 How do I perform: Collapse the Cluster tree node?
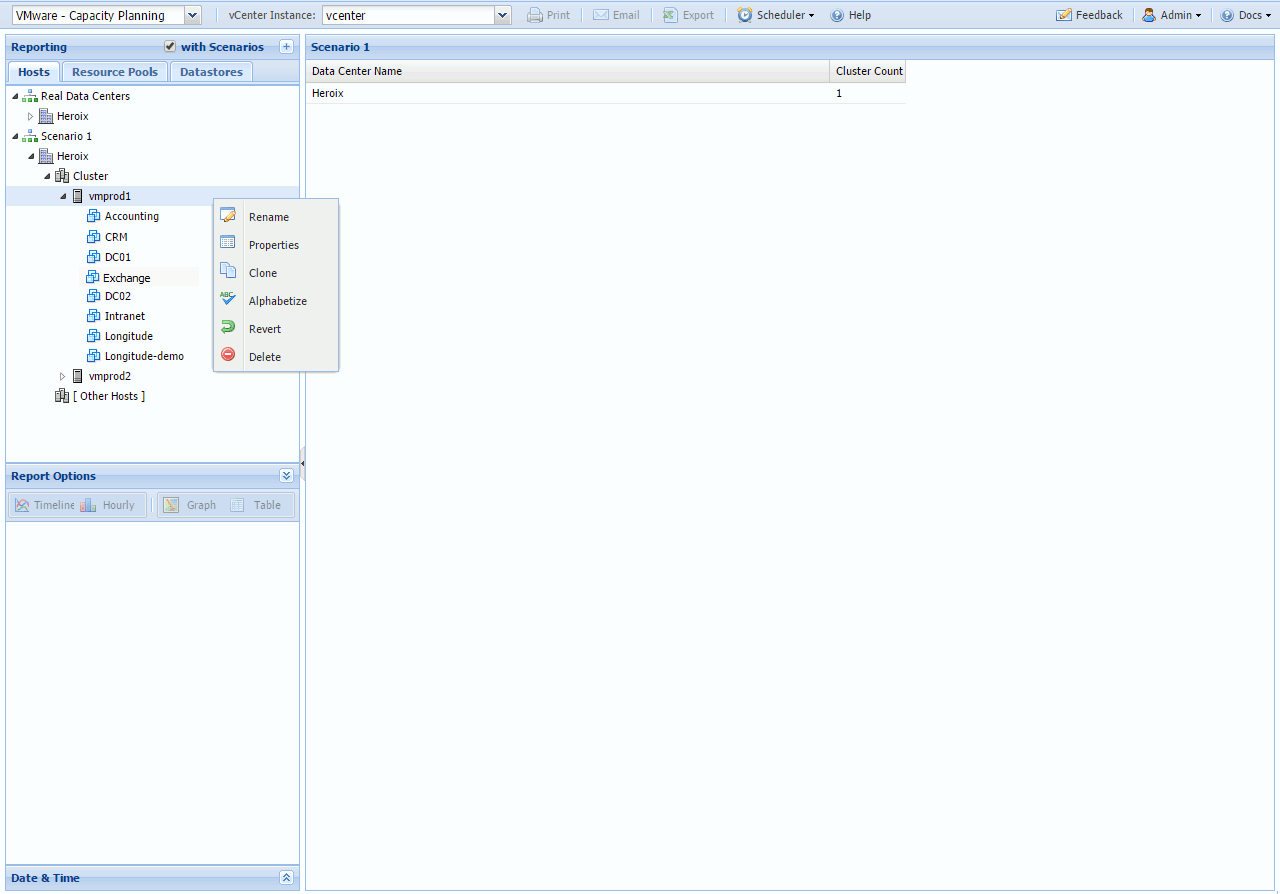click(x=47, y=176)
